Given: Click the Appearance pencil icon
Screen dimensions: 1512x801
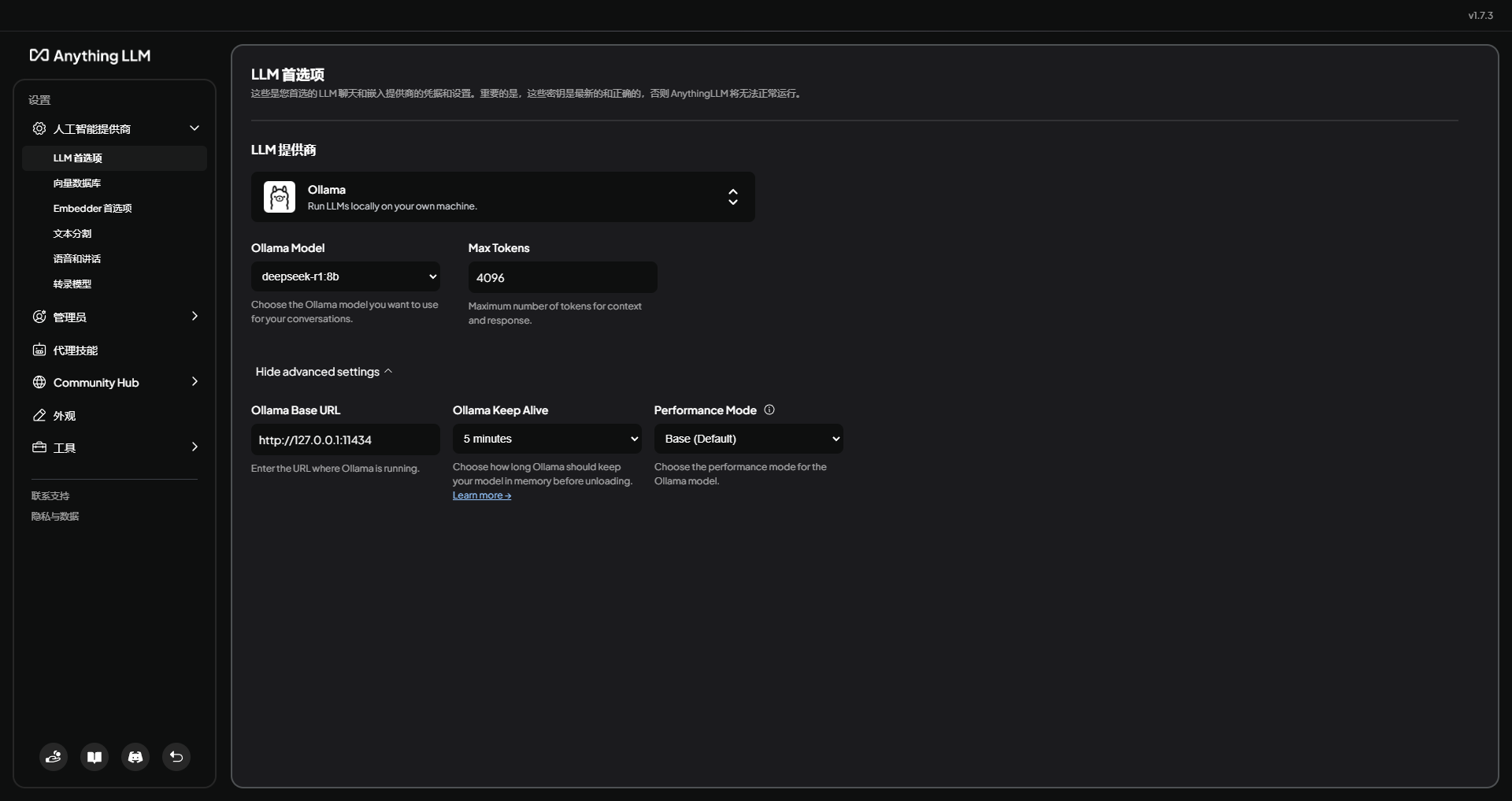Looking at the screenshot, I should 39,415.
